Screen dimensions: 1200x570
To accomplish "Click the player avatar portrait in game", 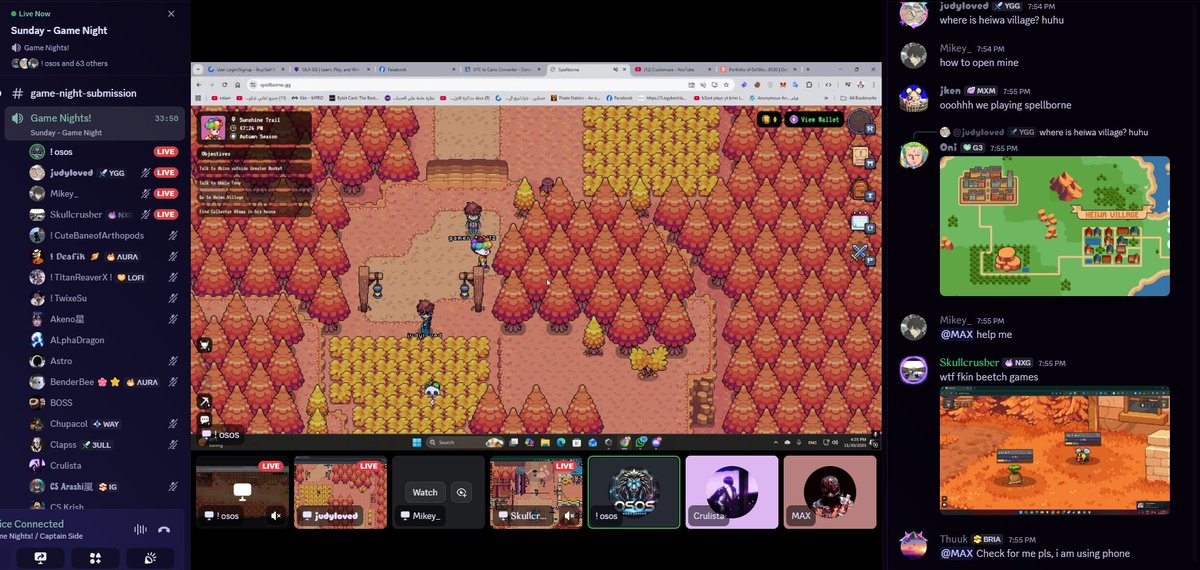I will point(212,128).
